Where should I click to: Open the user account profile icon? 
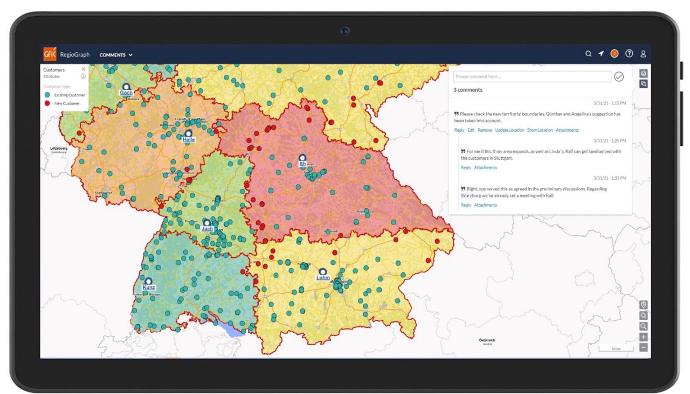[643, 54]
